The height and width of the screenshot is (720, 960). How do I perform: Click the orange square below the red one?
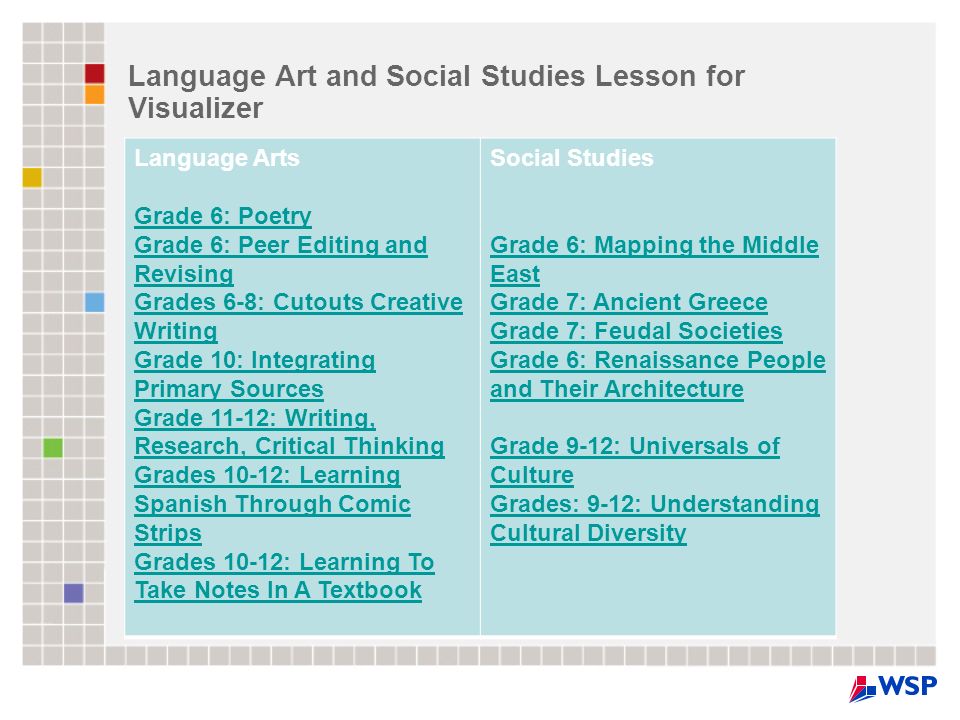[94, 94]
